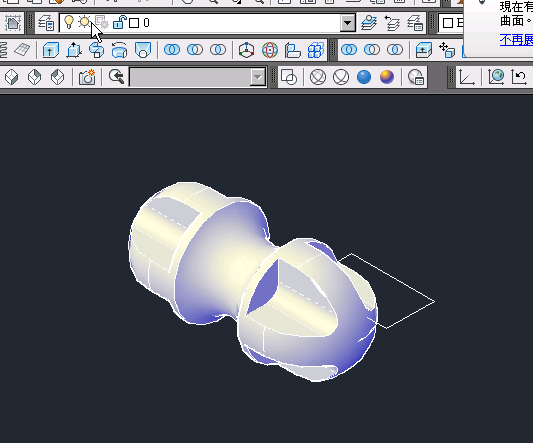
Task: Select the 3D Rotate tool
Action: pos(270,50)
